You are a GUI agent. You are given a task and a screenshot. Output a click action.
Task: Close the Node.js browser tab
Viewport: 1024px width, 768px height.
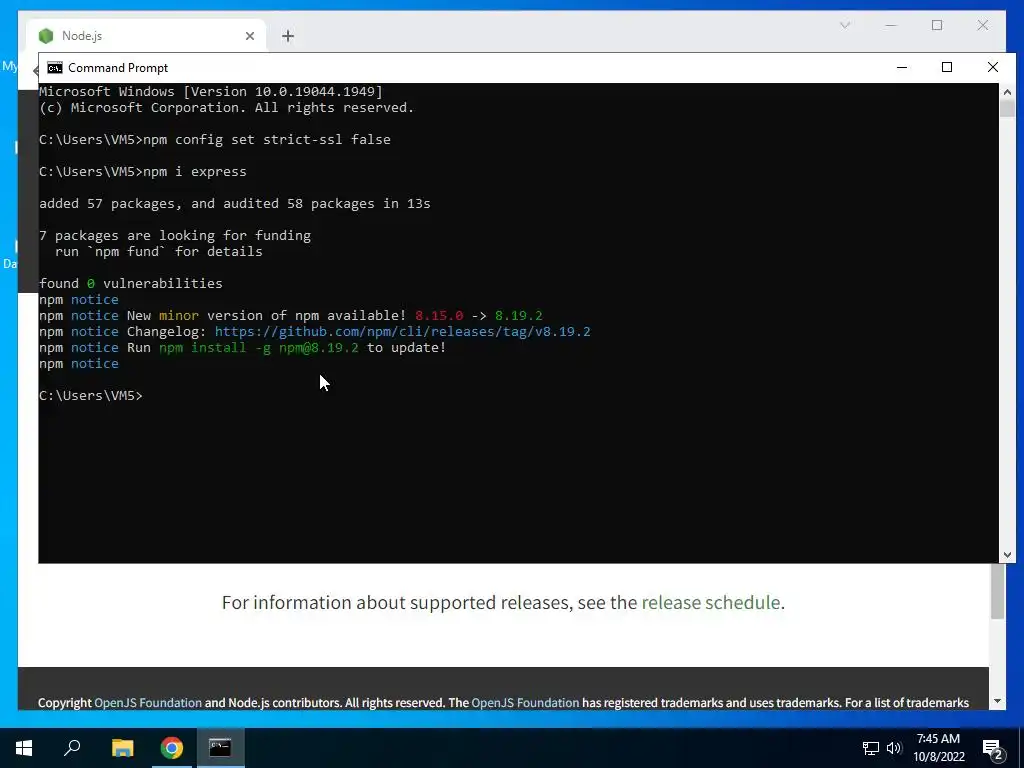tap(249, 36)
